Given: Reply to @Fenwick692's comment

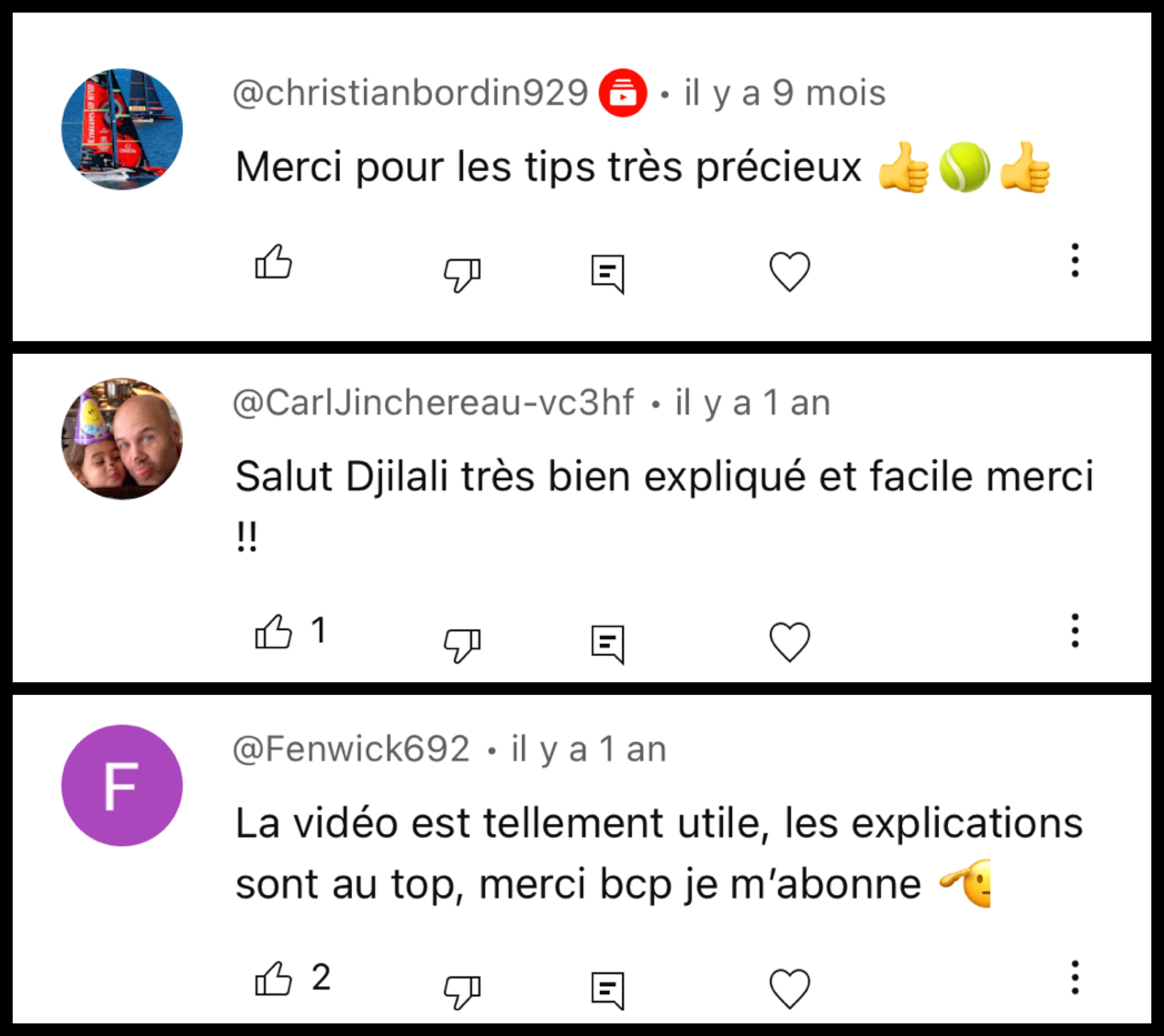Looking at the screenshot, I should point(608,990).
